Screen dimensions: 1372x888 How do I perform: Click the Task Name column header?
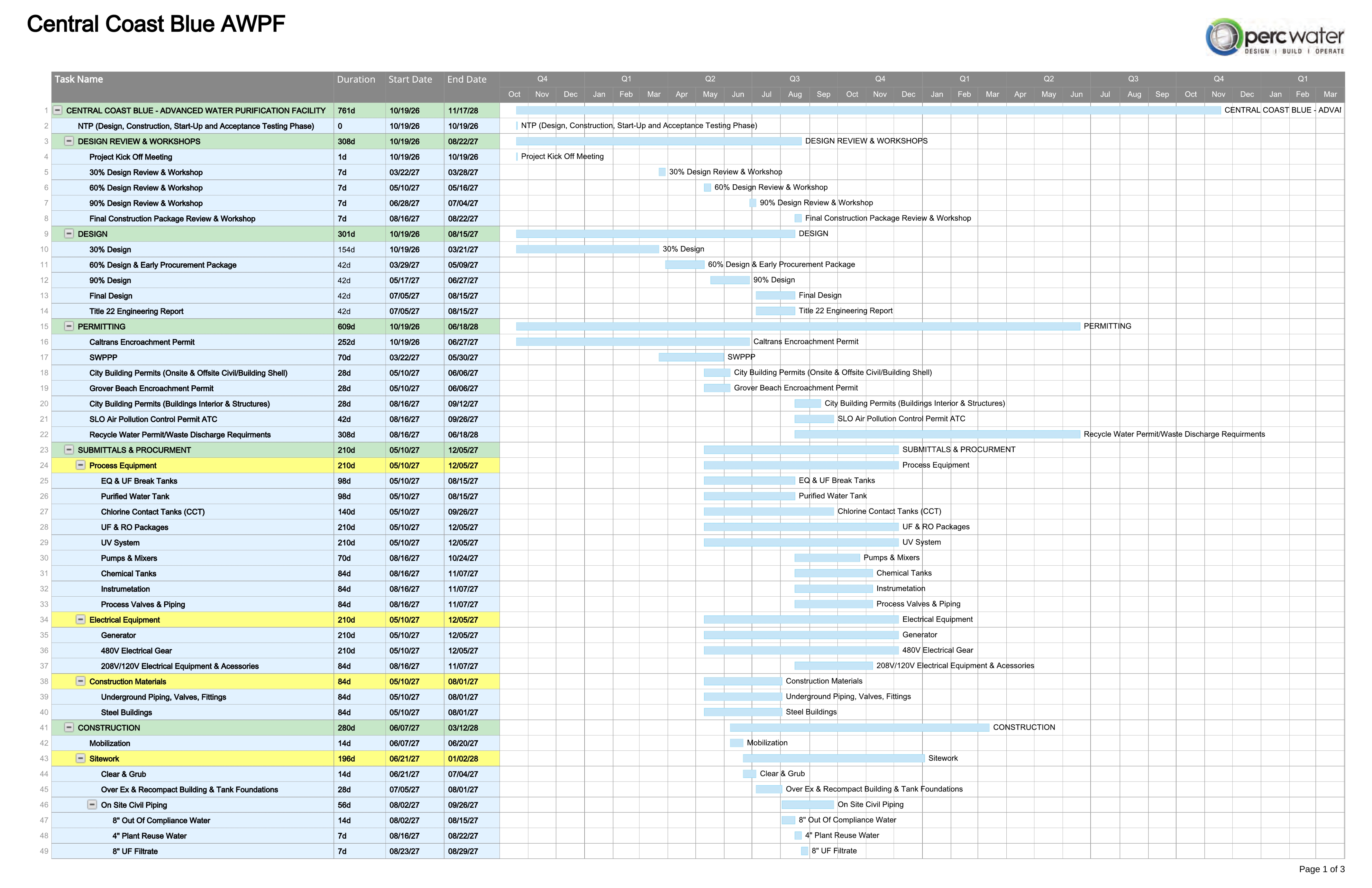193,87
